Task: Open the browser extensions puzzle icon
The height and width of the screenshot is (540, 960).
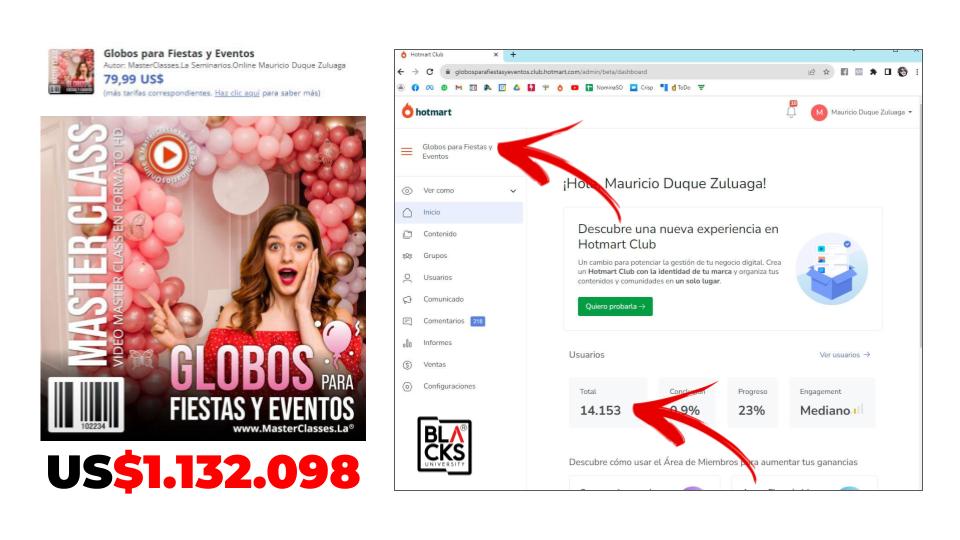Action: 873,72
